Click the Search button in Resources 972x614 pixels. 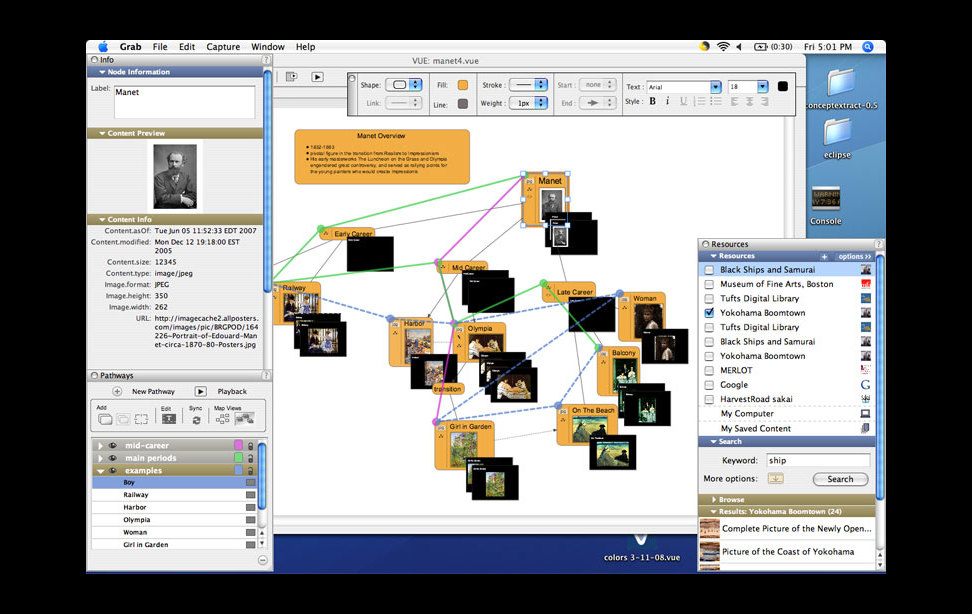[840, 479]
